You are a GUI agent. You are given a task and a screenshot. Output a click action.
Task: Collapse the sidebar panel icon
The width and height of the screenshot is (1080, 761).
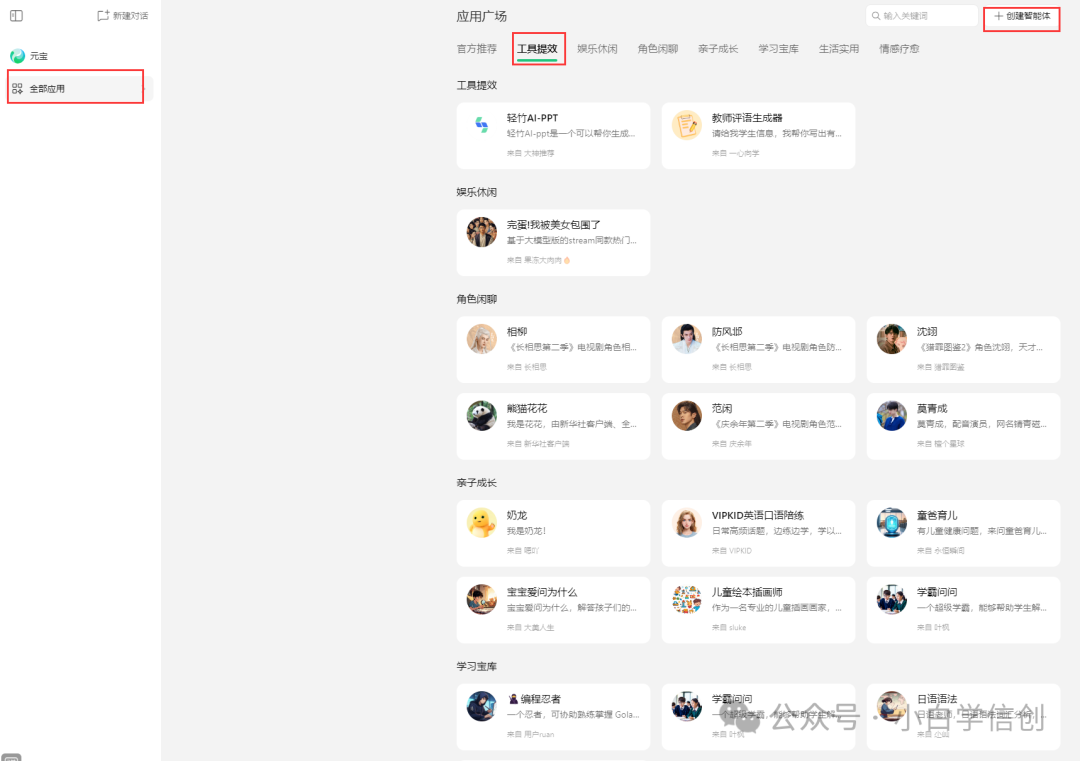17,15
